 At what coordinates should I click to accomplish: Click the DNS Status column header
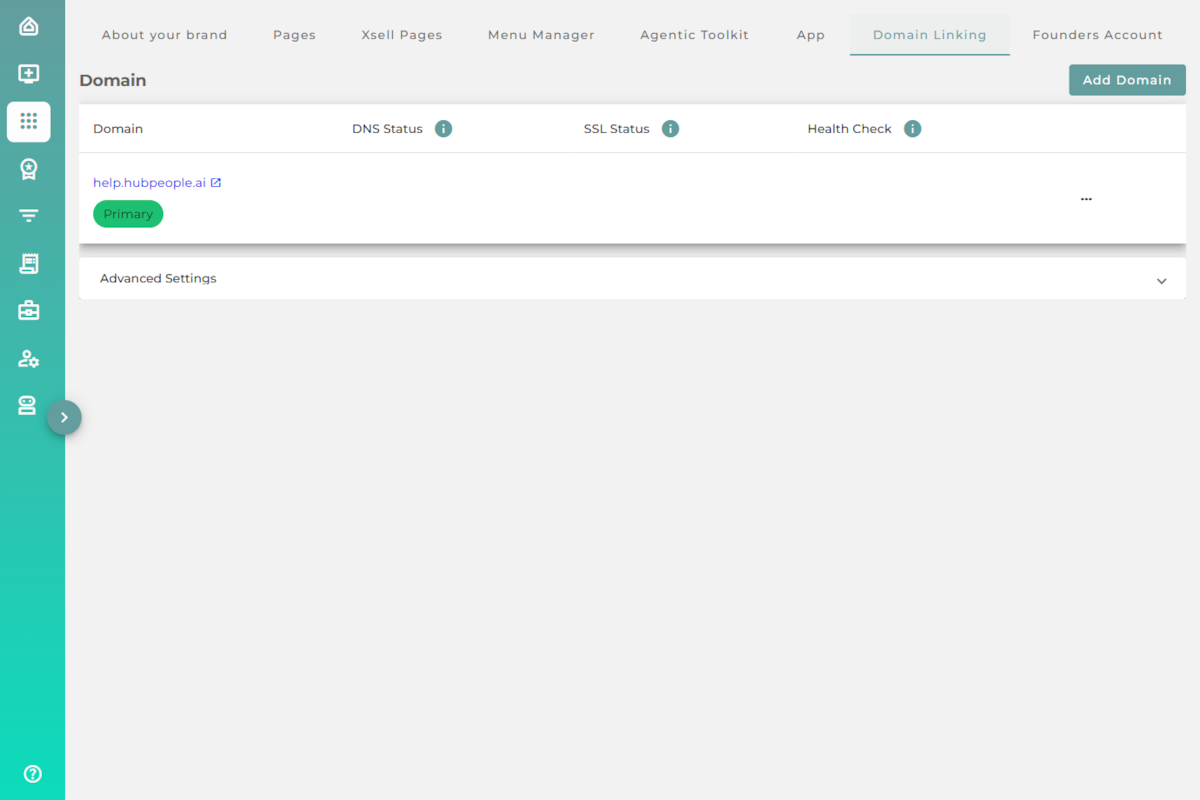pos(387,129)
